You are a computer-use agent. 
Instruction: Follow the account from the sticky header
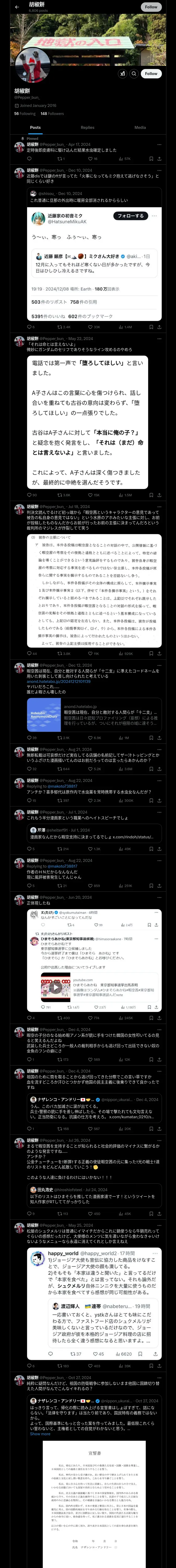[x=151, y=7]
